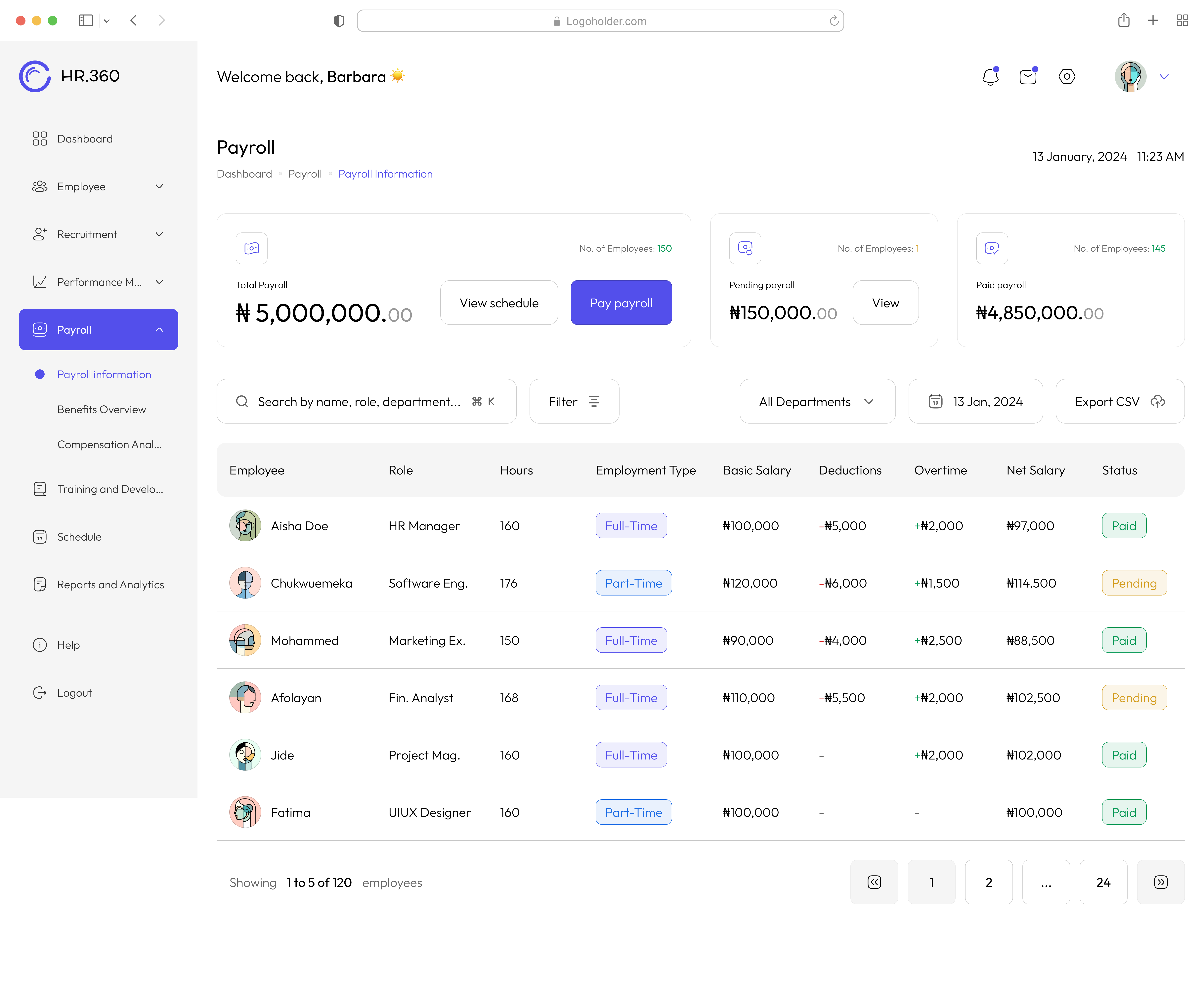Click the pagination ellipsis button

(1046, 882)
